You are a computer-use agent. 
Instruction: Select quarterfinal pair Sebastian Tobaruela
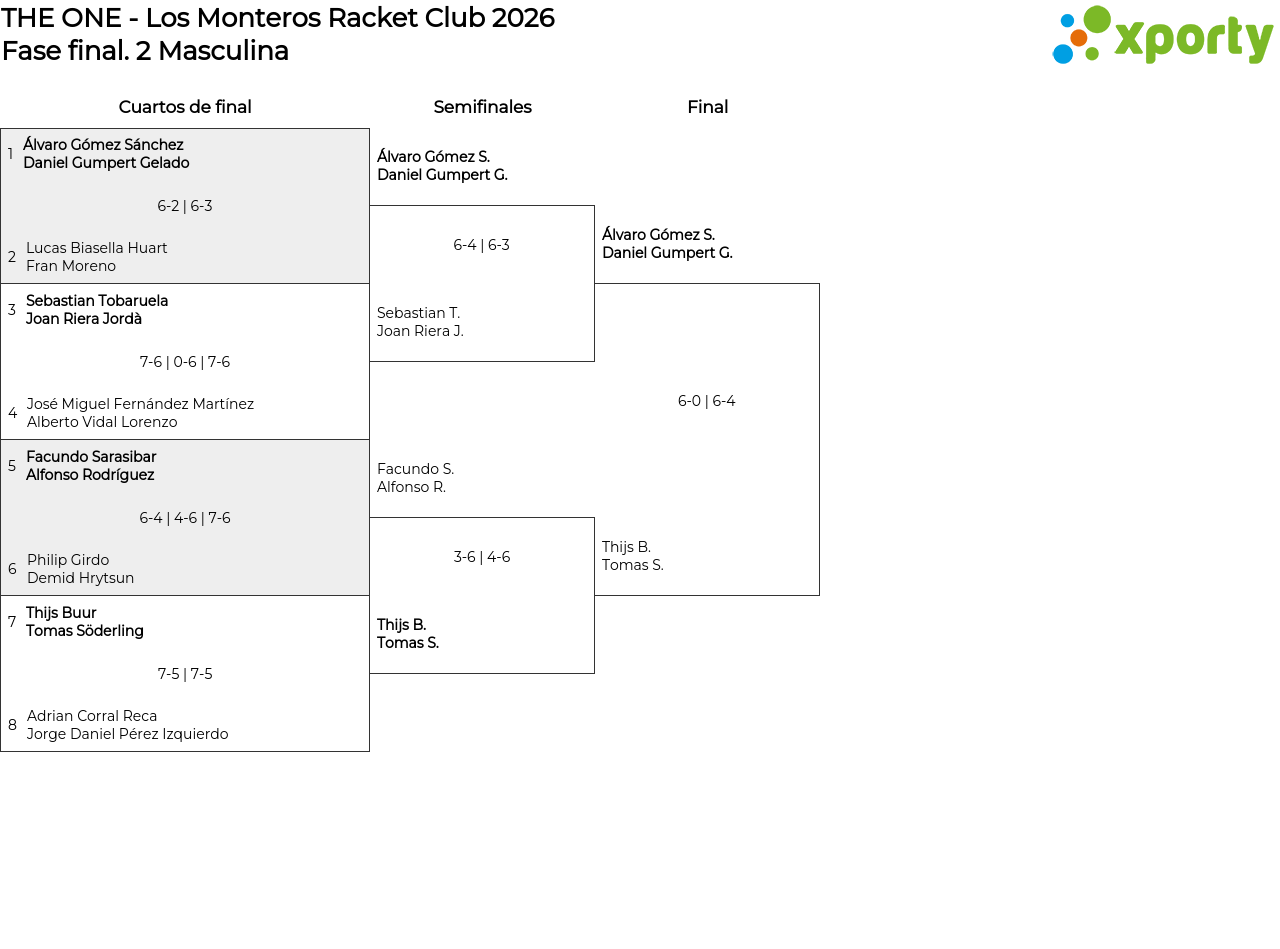tap(97, 310)
